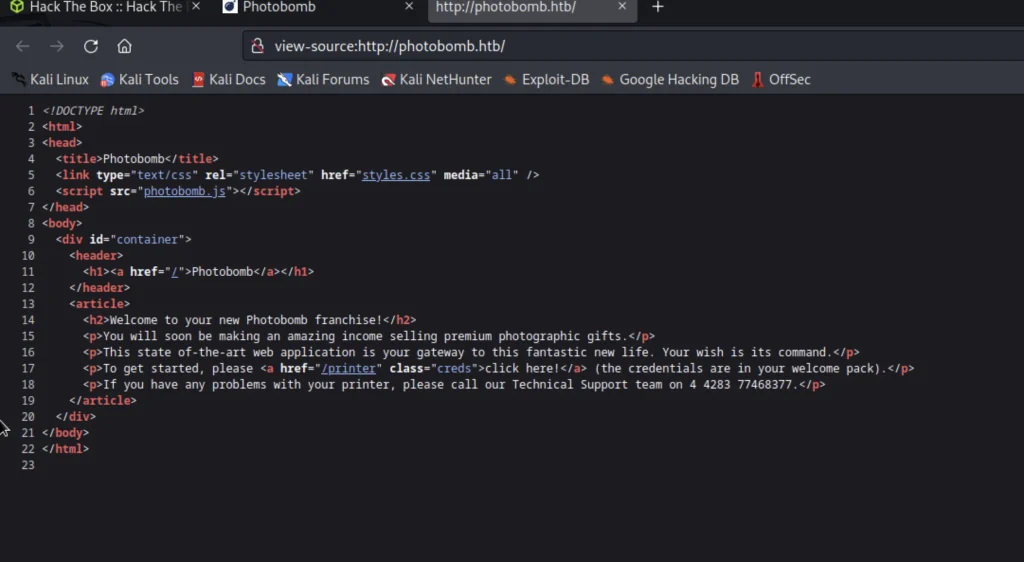Click the "creds" class value
This screenshot has height=562, width=1024.
(x=454, y=368)
